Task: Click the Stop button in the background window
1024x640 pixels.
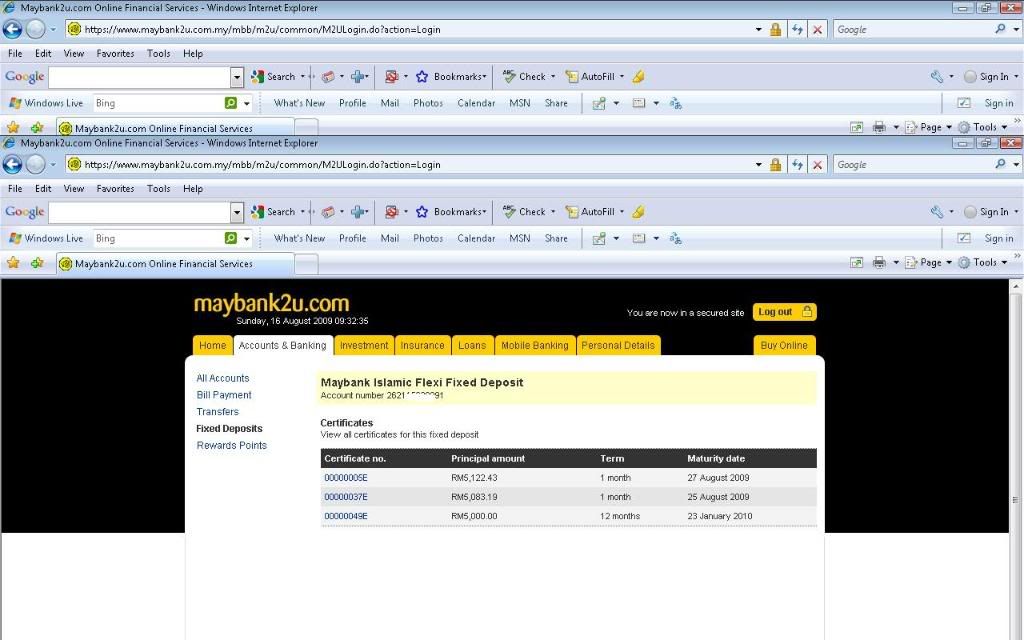Action: (x=817, y=29)
